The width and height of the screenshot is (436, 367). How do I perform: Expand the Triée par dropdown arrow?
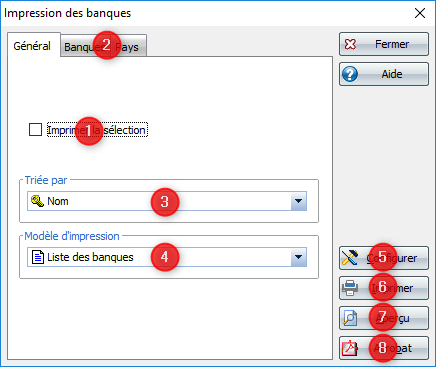pos(298,201)
